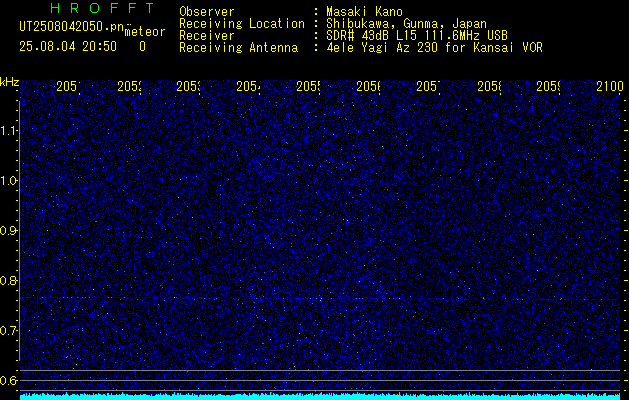Click the meteor count 0

click(142, 47)
